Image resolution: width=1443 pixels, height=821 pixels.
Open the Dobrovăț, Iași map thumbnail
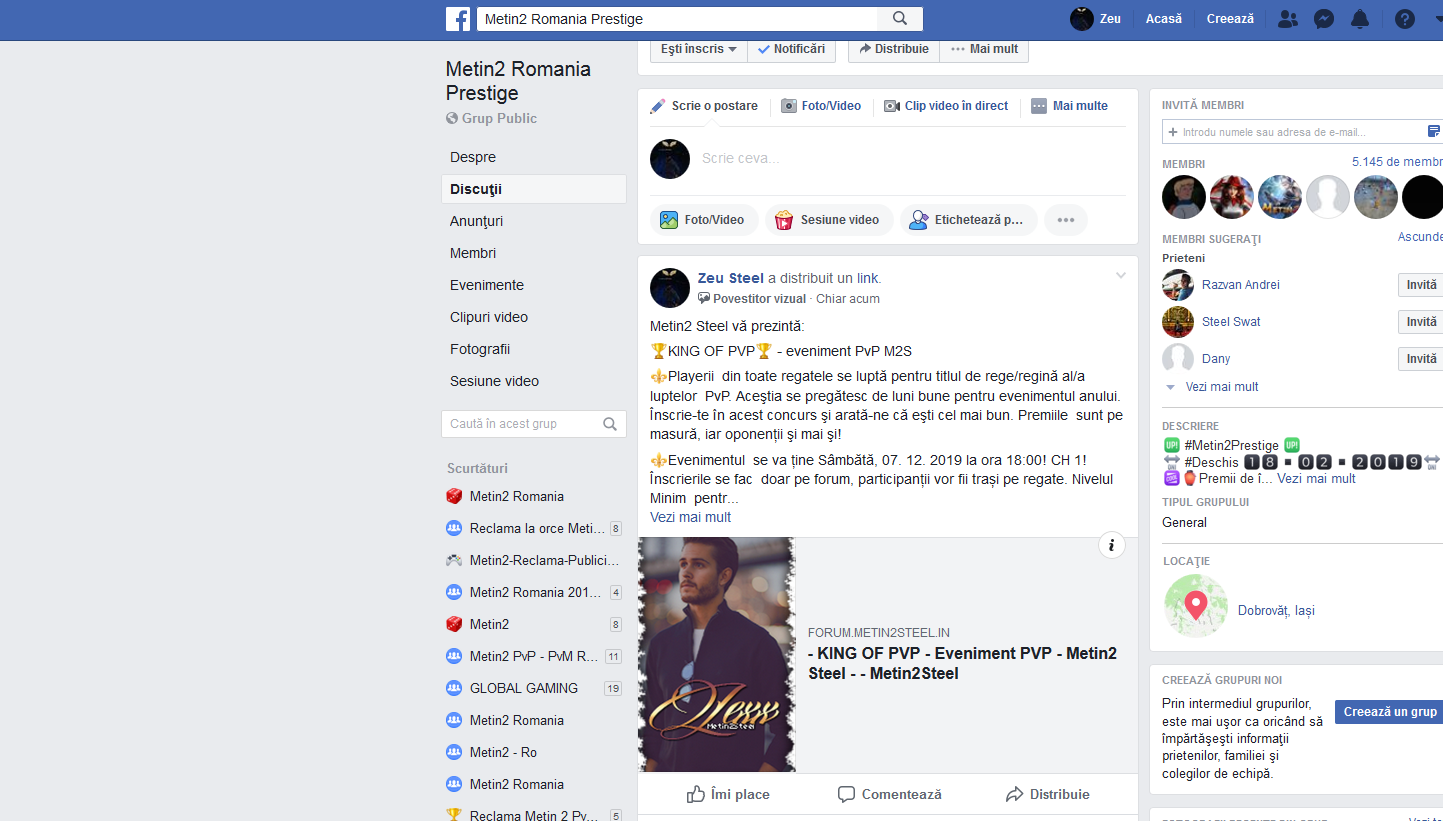point(1196,606)
